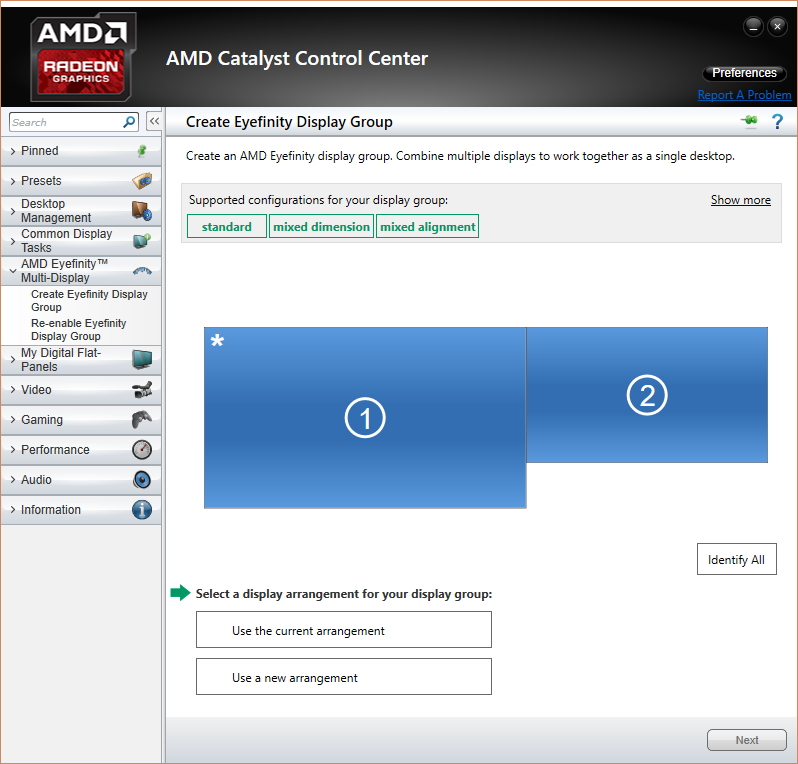The image size is (798, 764).
Task: Pin this page using the green pushpin icon
Action: click(x=749, y=121)
